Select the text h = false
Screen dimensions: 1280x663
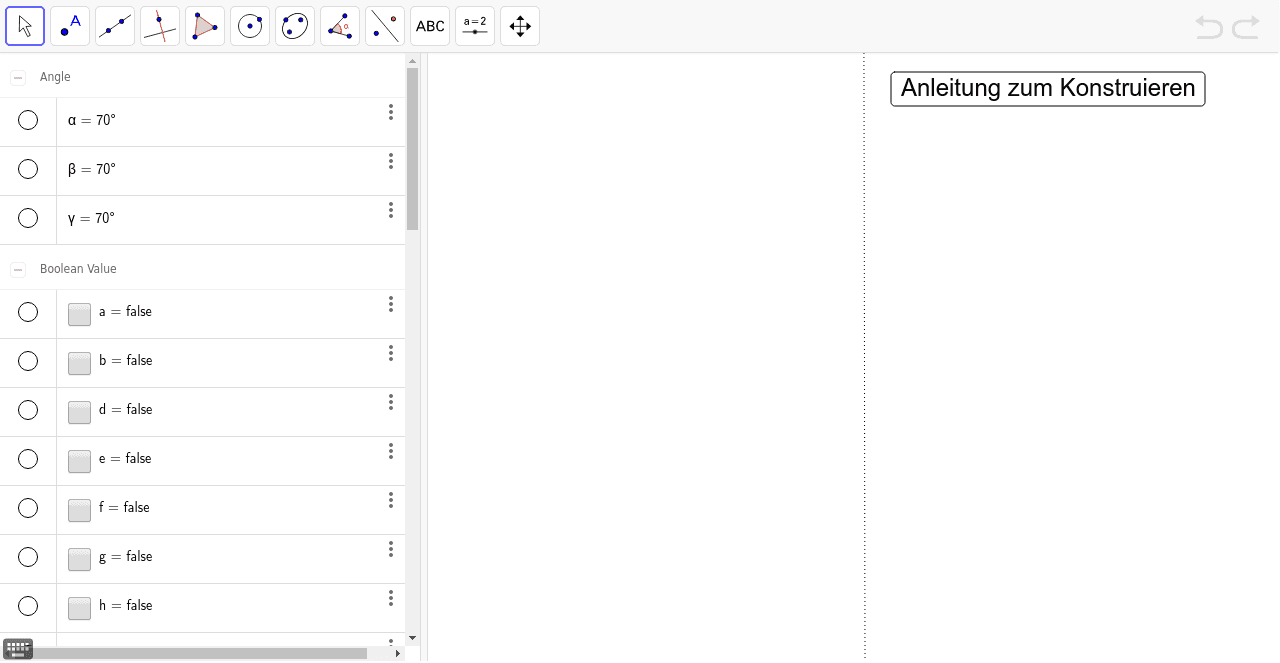(125, 606)
